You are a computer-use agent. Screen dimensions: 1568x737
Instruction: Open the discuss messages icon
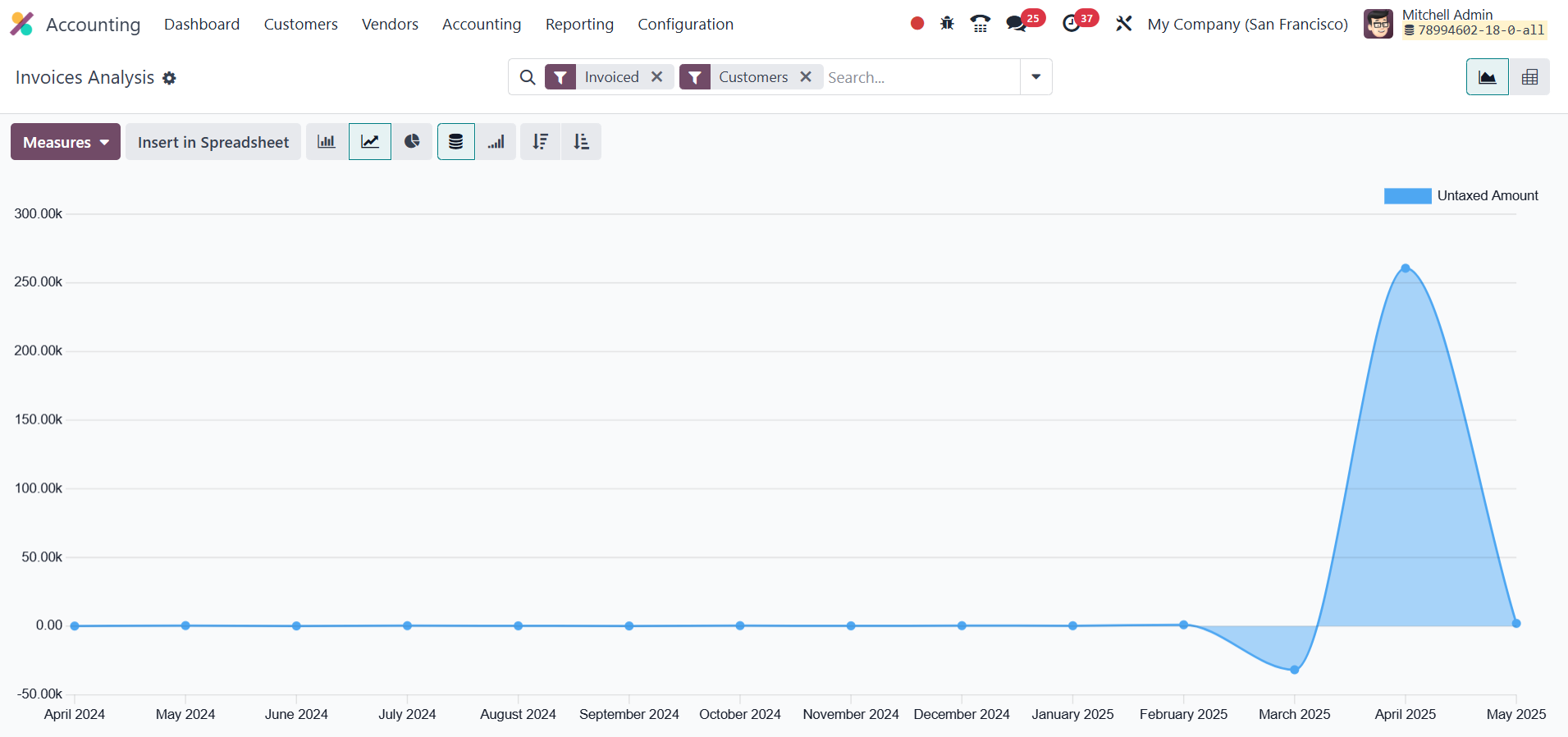(x=1016, y=24)
